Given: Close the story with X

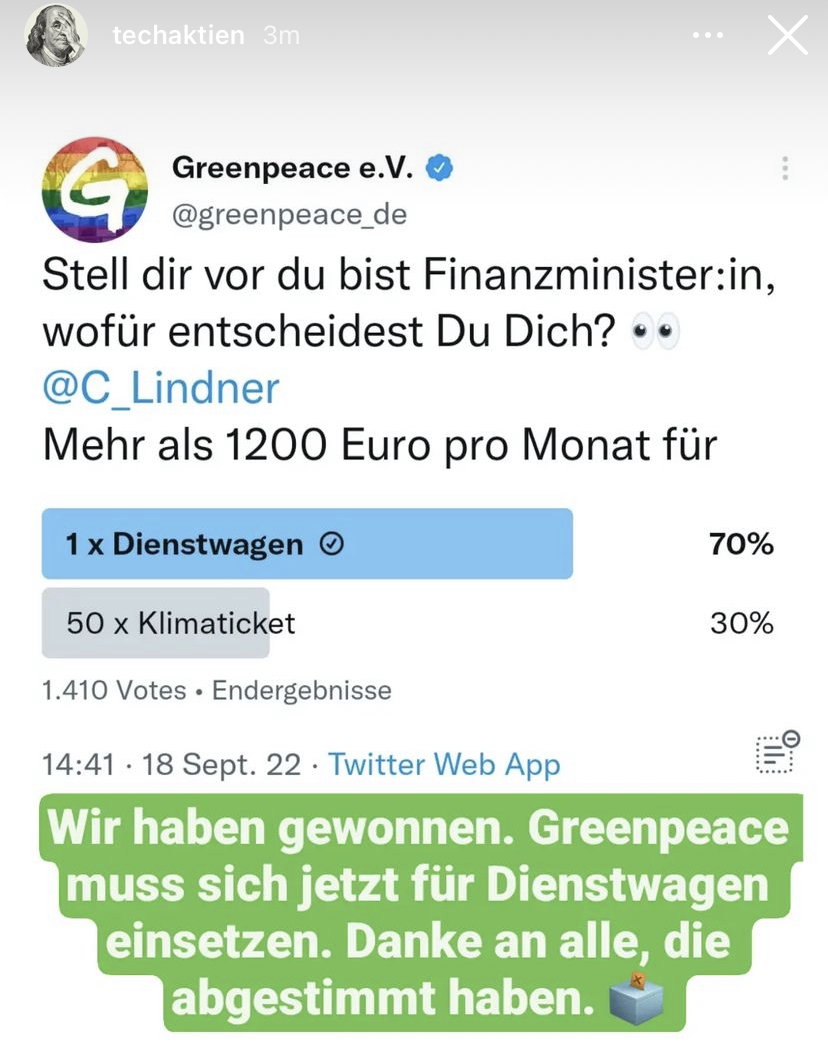Looking at the screenshot, I should click(x=787, y=35).
